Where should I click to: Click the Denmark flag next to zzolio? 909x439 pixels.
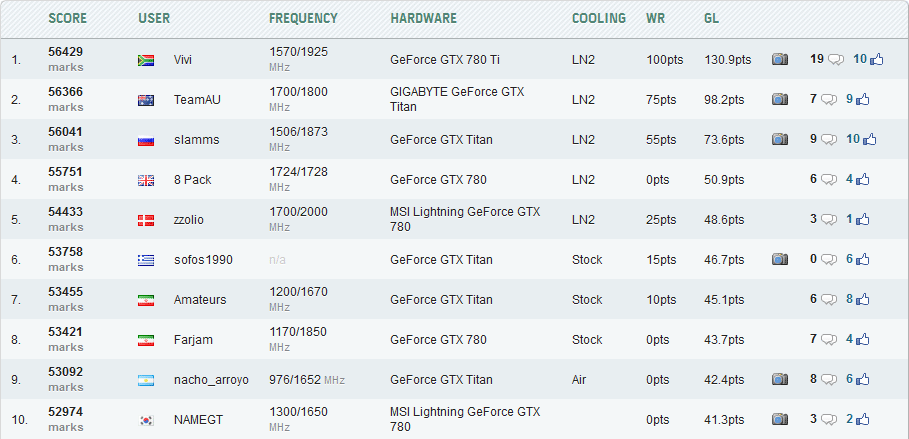click(x=146, y=220)
